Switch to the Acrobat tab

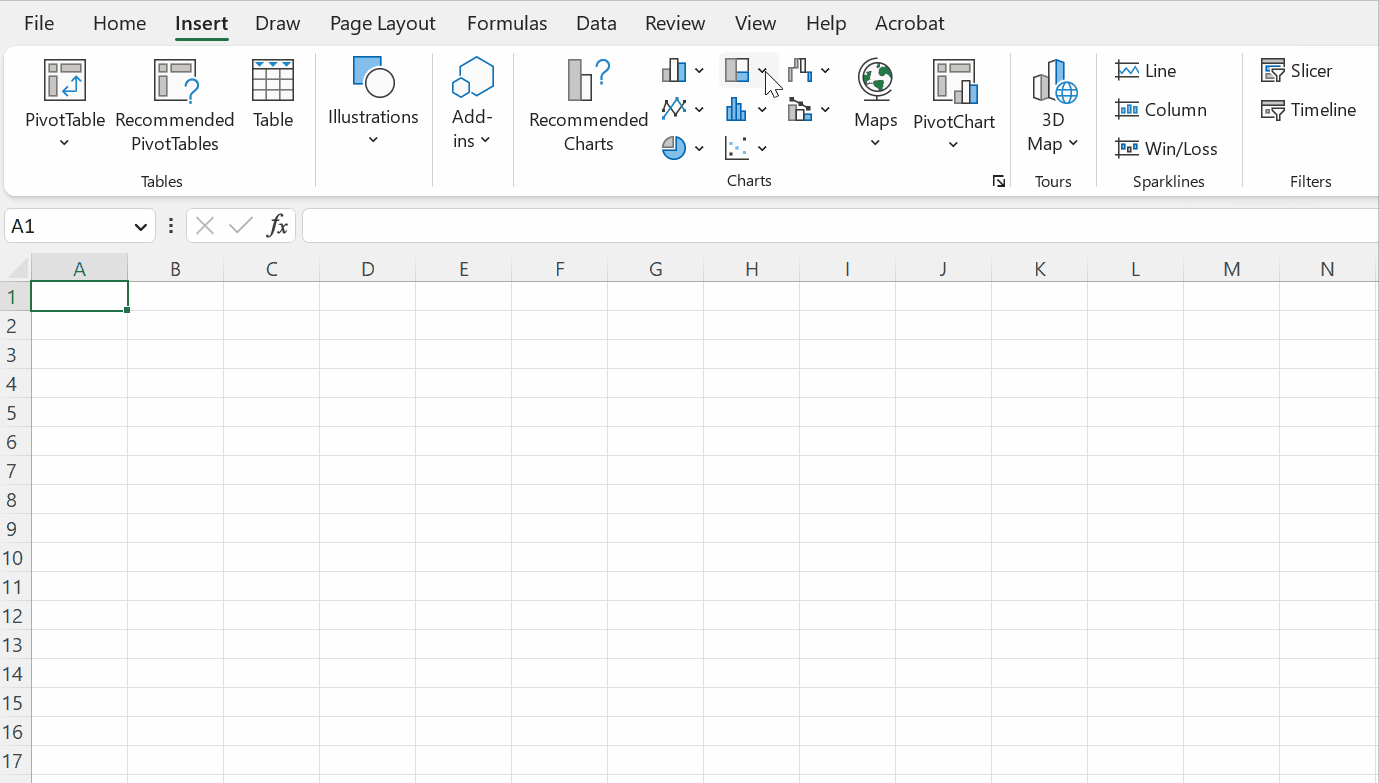click(909, 23)
